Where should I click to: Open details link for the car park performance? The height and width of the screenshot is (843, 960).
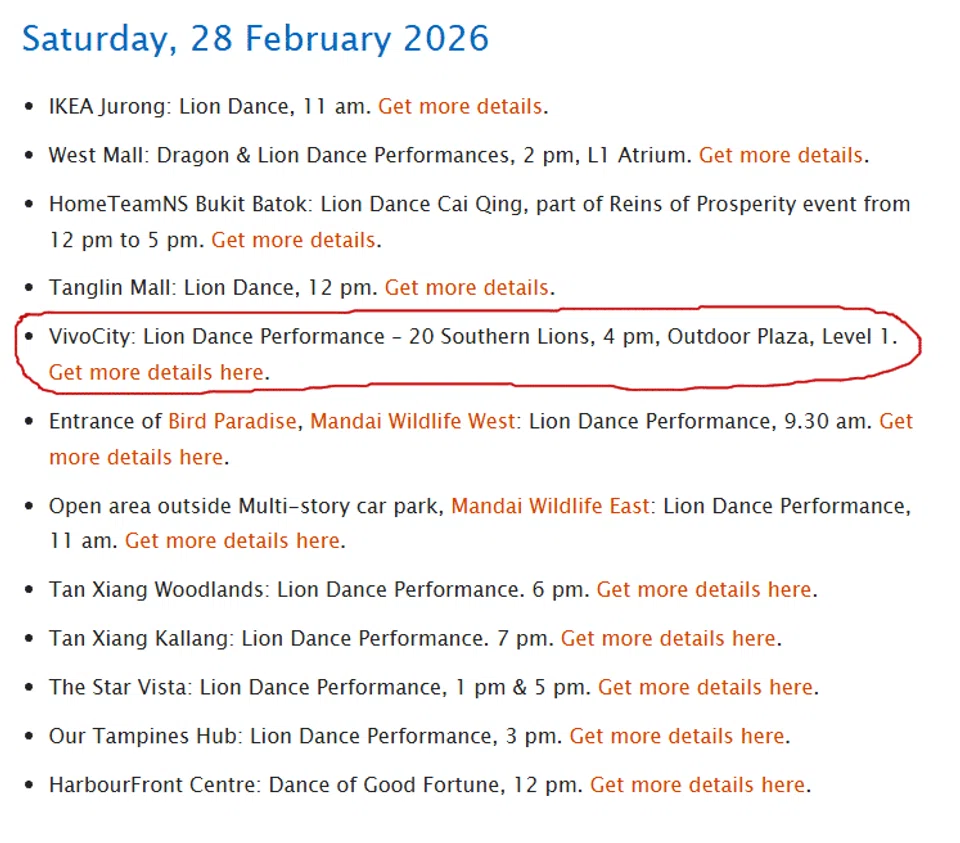coord(232,541)
